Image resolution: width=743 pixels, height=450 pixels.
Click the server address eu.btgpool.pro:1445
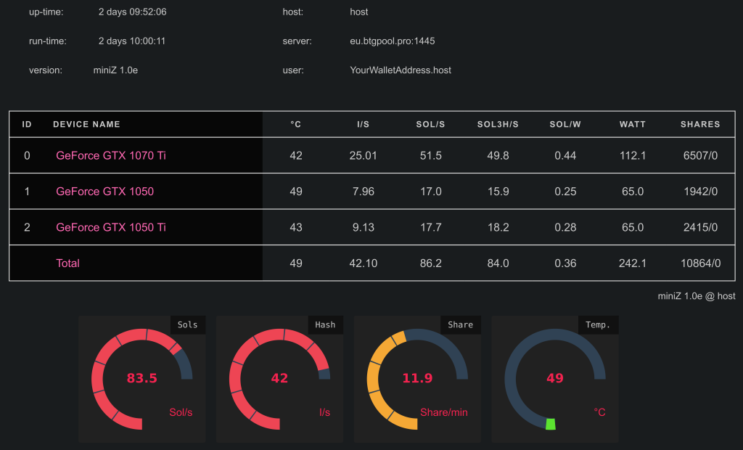(x=392, y=41)
